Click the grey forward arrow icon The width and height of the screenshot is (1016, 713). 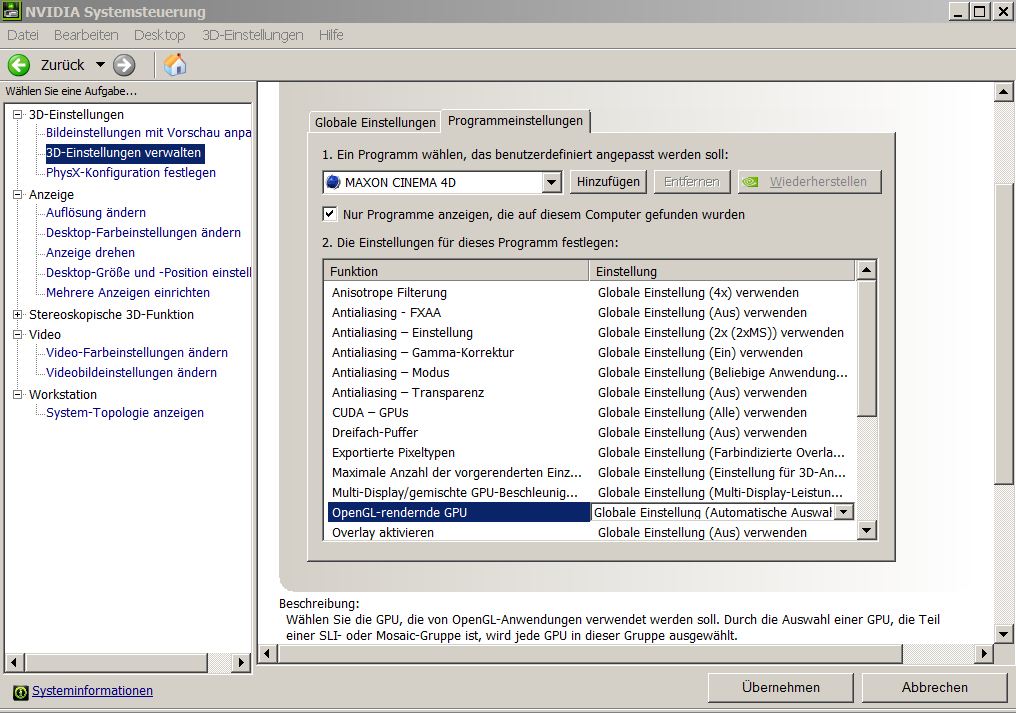point(124,65)
